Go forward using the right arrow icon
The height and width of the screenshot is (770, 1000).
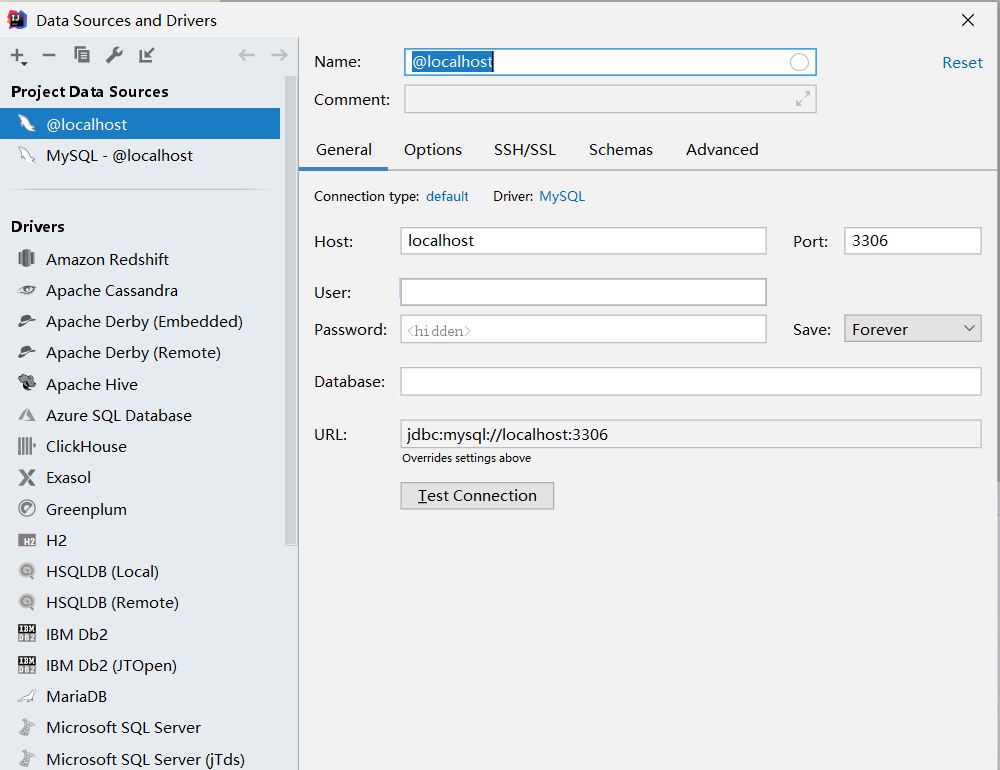(x=279, y=56)
